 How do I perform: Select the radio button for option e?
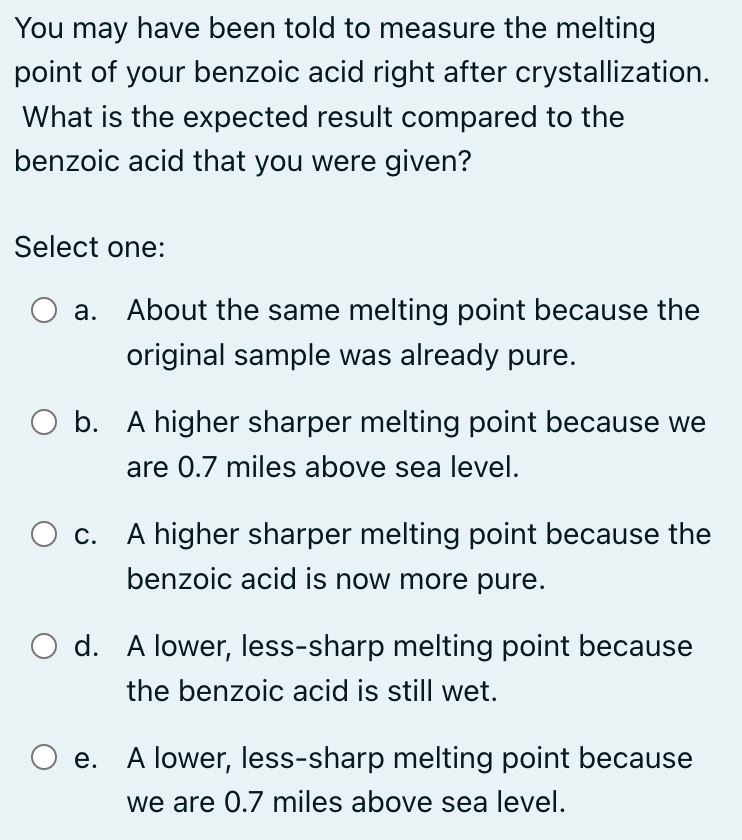coord(44,759)
